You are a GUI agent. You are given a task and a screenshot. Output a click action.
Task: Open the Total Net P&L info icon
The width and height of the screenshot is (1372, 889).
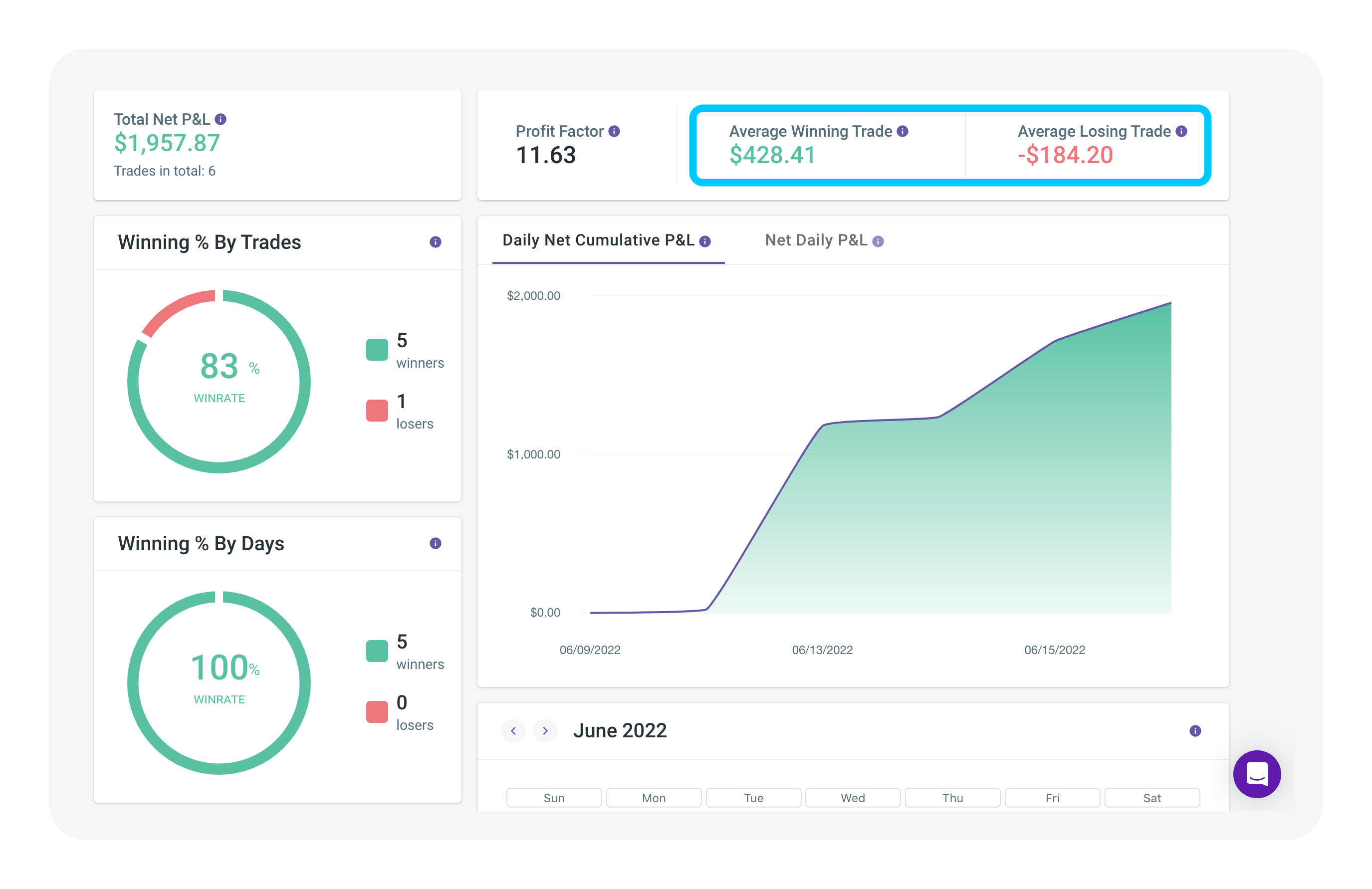[220, 119]
